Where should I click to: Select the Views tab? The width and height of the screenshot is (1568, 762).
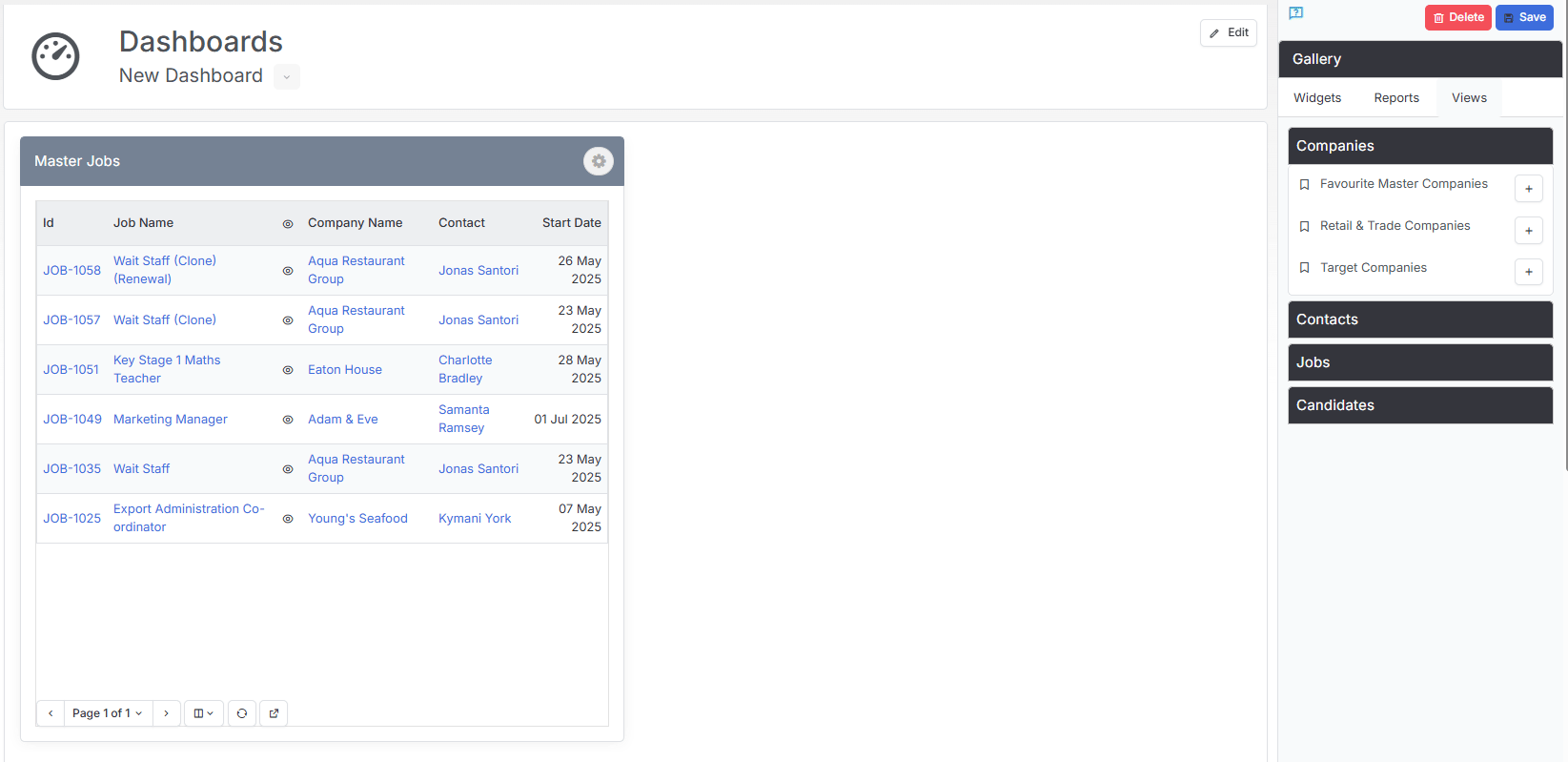tap(1469, 98)
